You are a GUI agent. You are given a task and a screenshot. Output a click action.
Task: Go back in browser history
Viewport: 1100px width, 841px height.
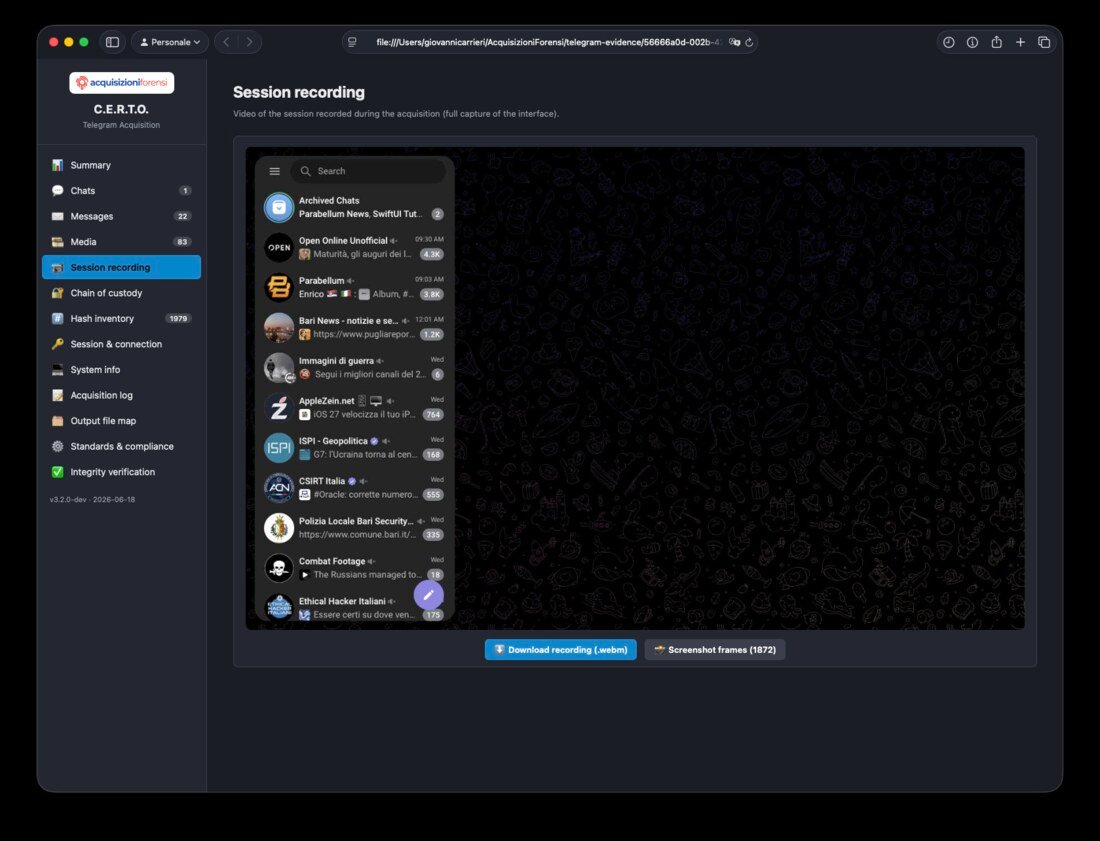tap(226, 42)
